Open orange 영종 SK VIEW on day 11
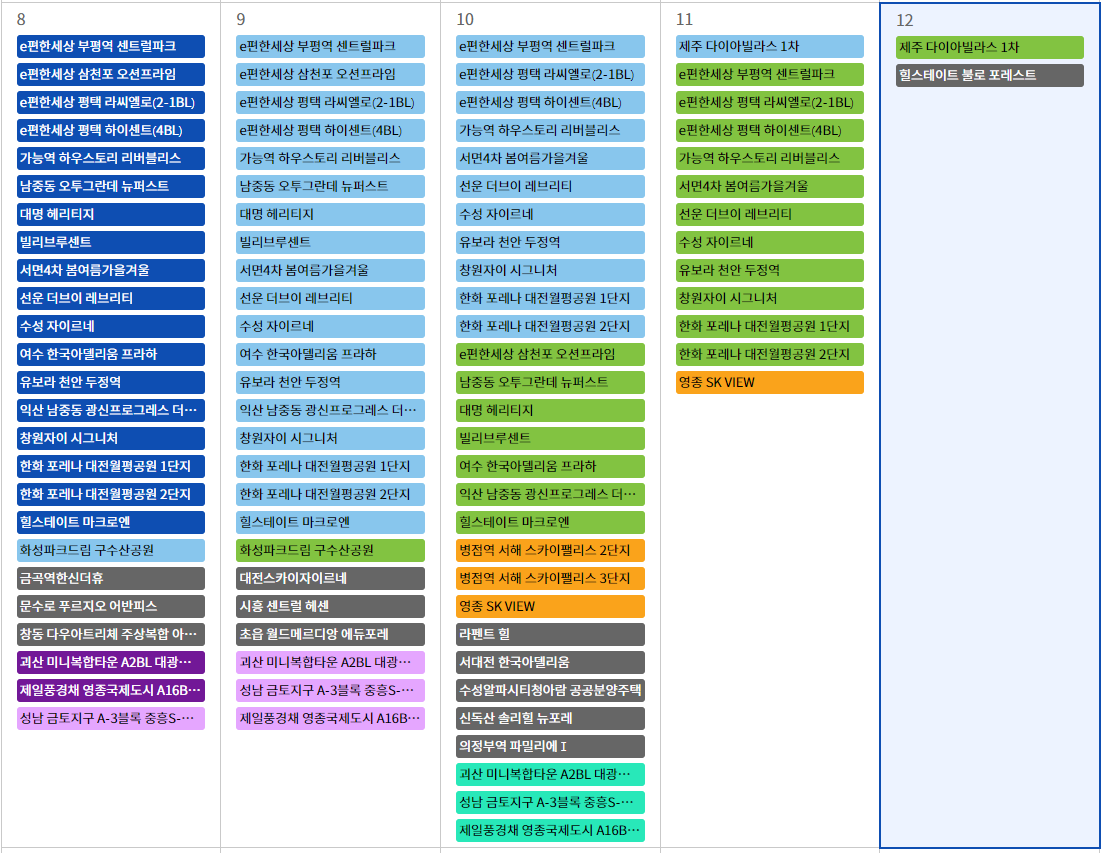The height and width of the screenshot is (853, 1104). pyautogui.click(x=770, y=382)
